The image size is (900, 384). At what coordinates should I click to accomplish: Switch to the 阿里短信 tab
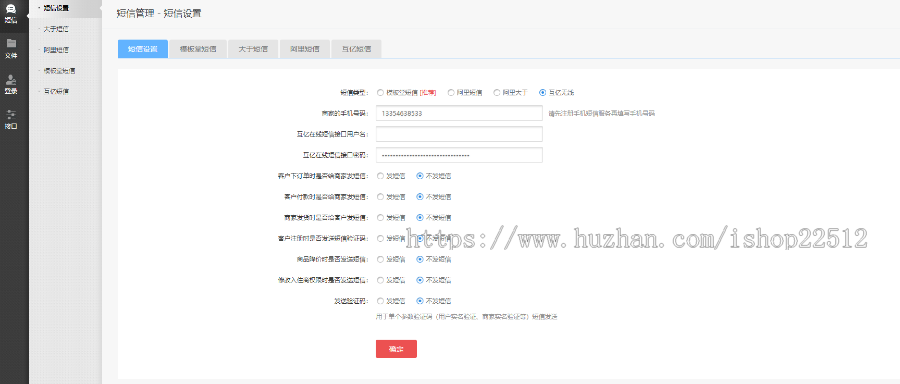point(305,49)
